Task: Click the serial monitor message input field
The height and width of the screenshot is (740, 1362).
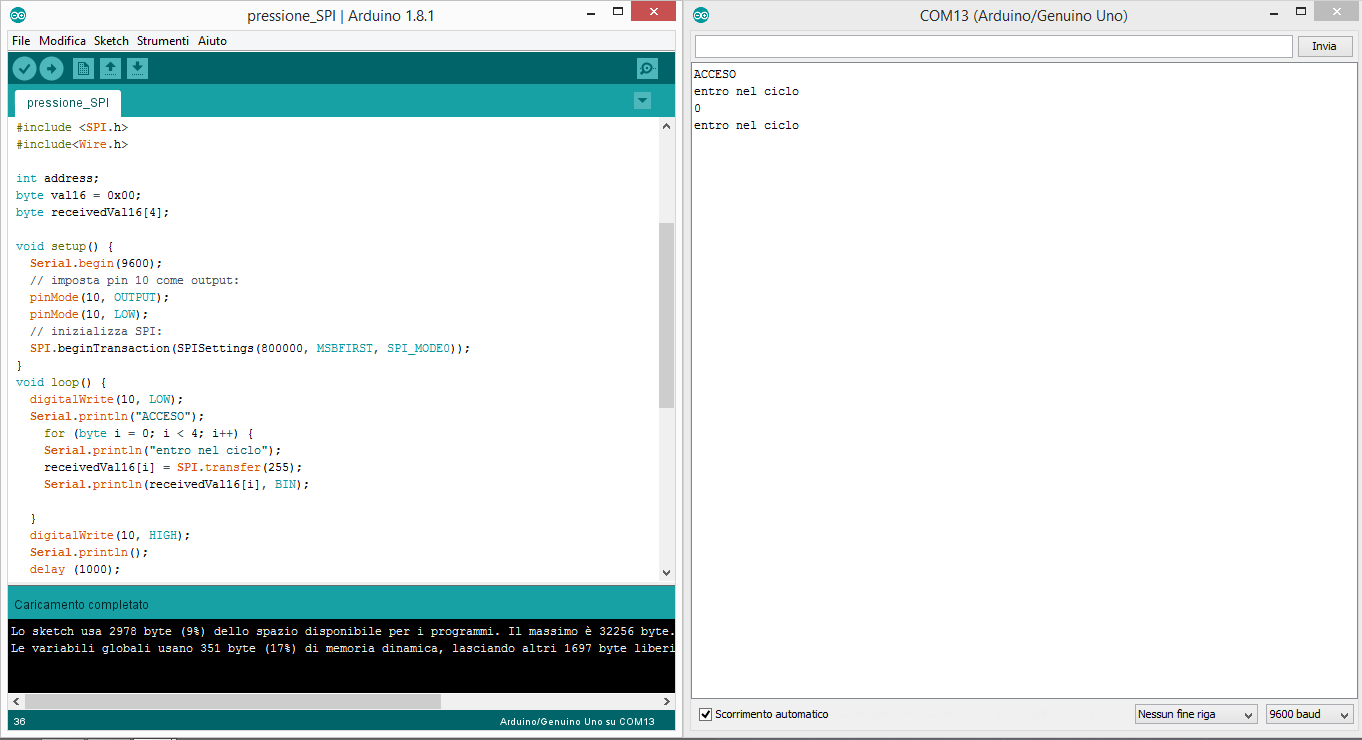Action: pyautogui.click(x=994, y=46)
